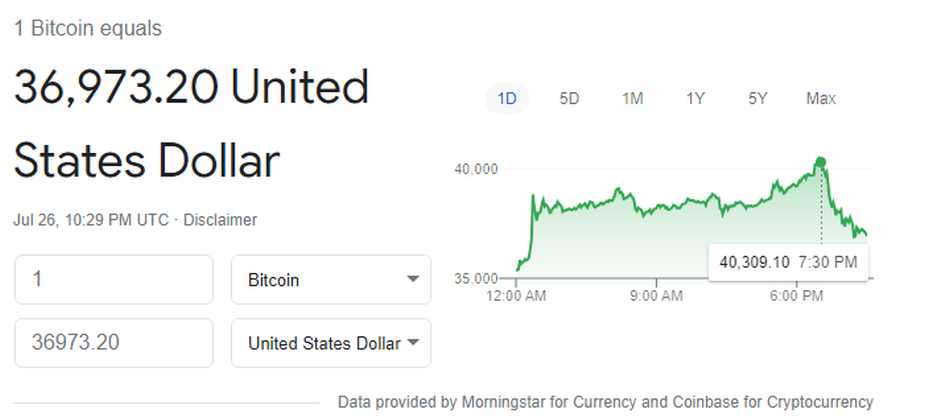Viewport: 925px width, 418px height.
Task: Open the Disclaimer link
Action: tap(220, 220)
